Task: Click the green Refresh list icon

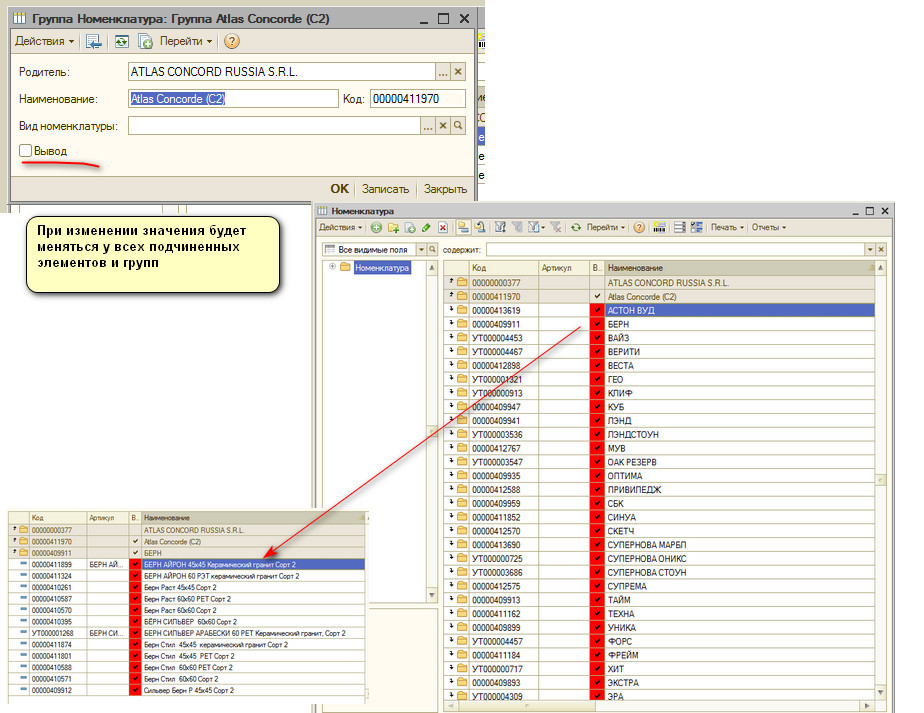Action: click(576, 228)
